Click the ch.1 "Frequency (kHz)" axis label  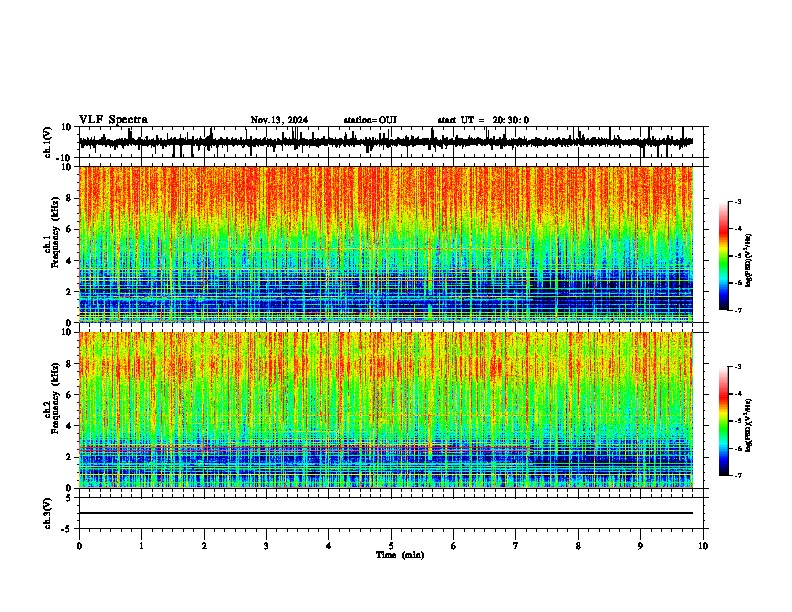55,233
